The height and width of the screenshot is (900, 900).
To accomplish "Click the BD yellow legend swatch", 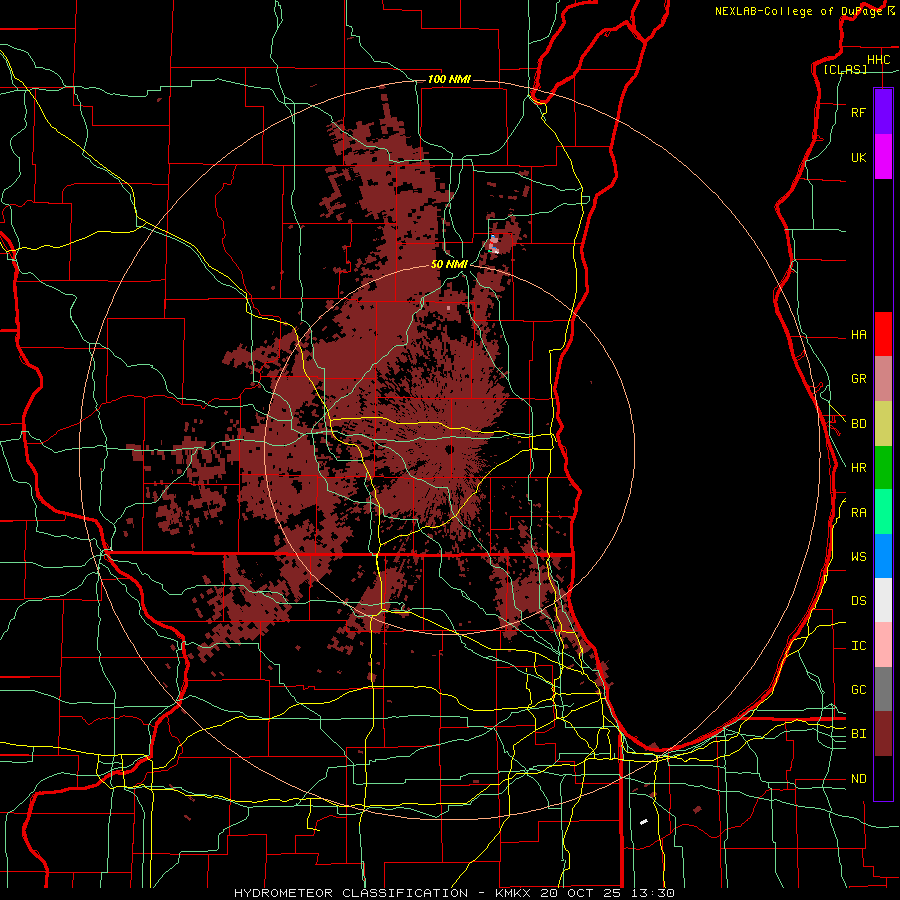I will [x=883, y=424].
